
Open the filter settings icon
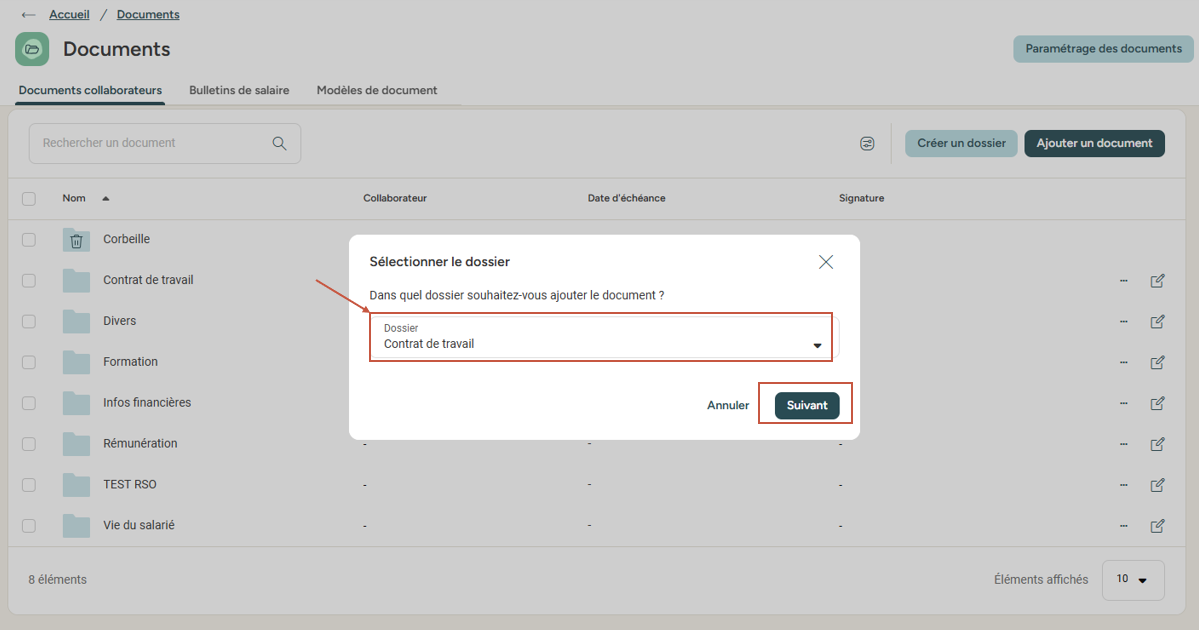coord(867,144)
